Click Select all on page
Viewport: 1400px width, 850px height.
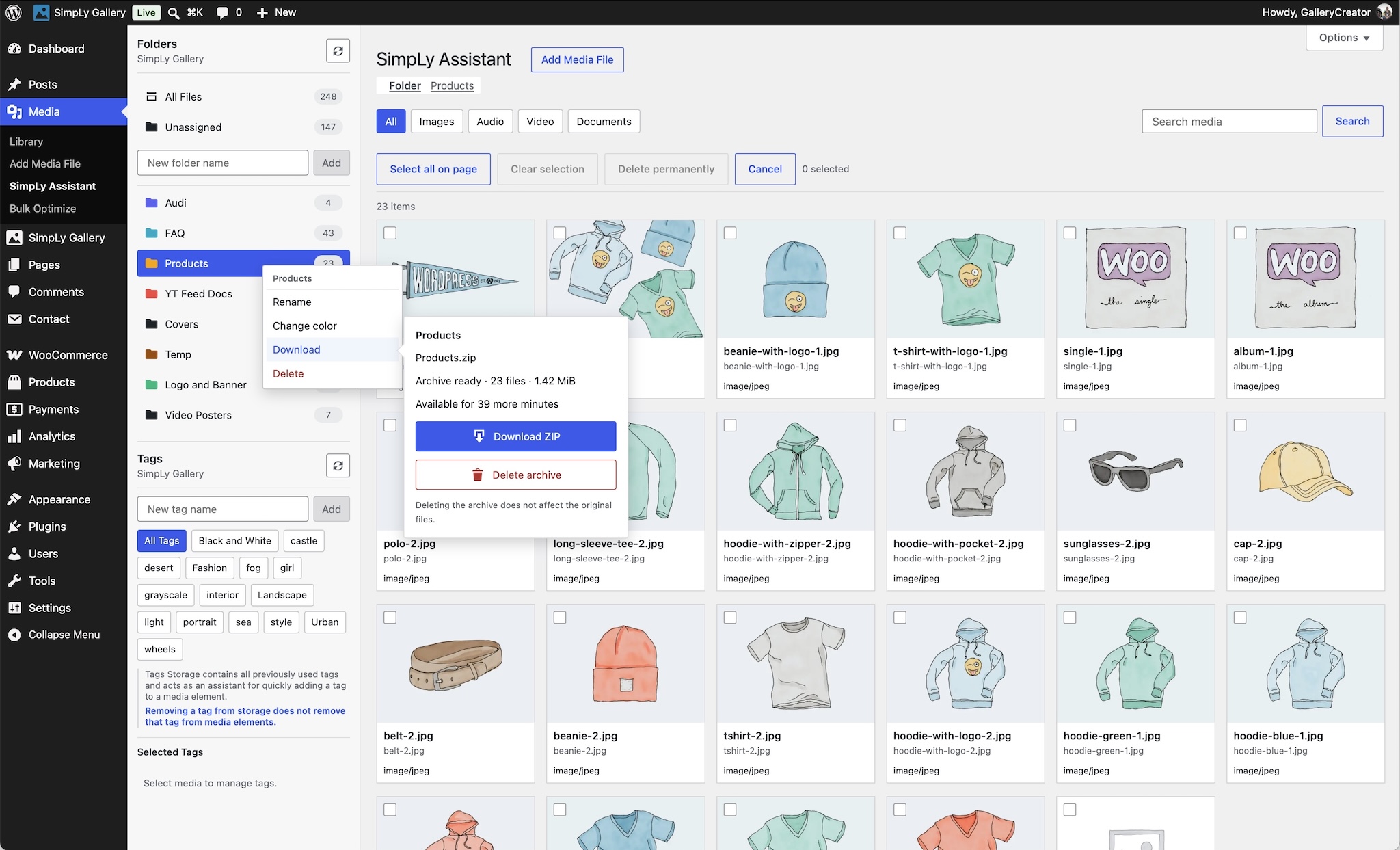point(433,169)
